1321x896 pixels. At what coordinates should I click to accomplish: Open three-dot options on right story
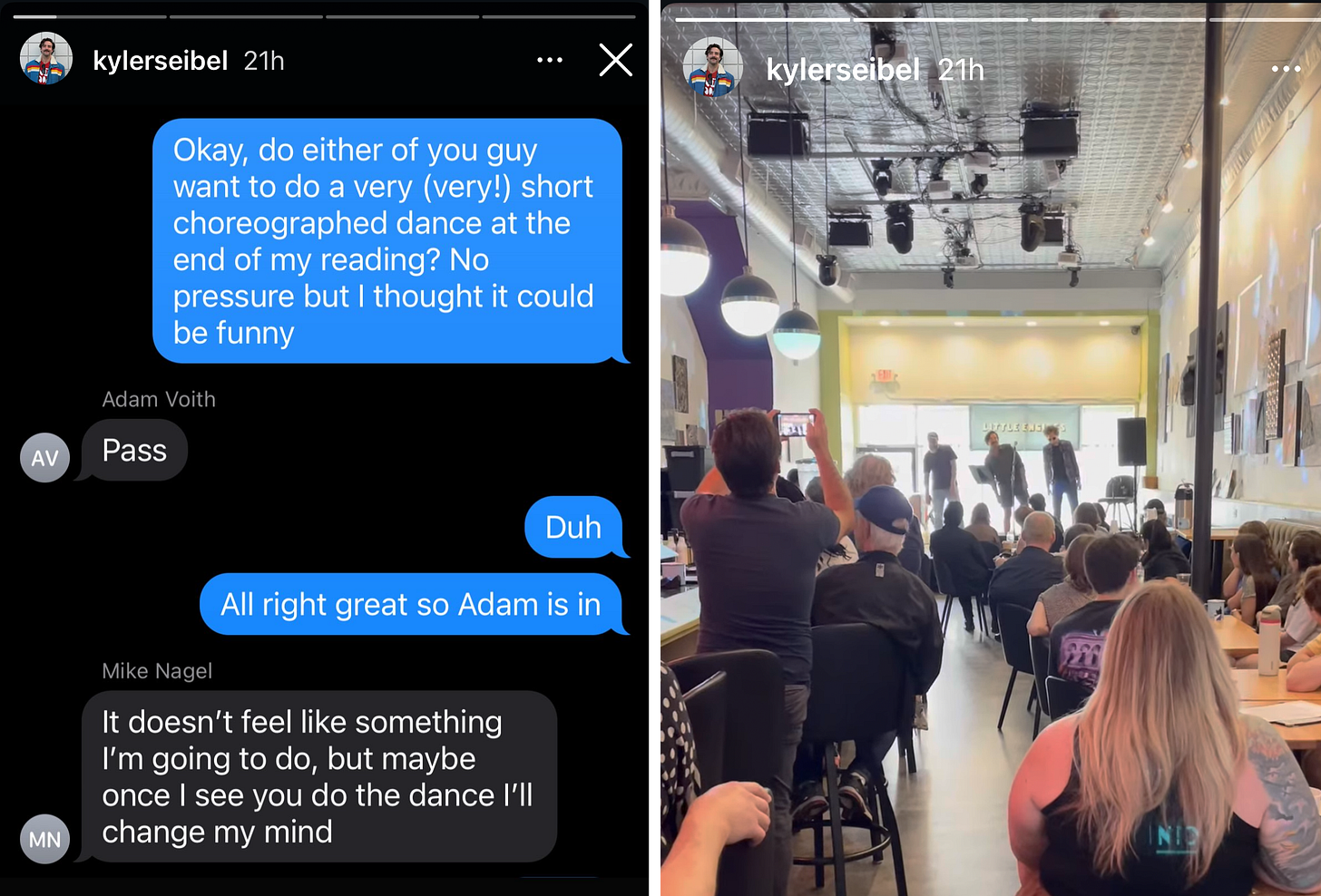point(1286,69)
